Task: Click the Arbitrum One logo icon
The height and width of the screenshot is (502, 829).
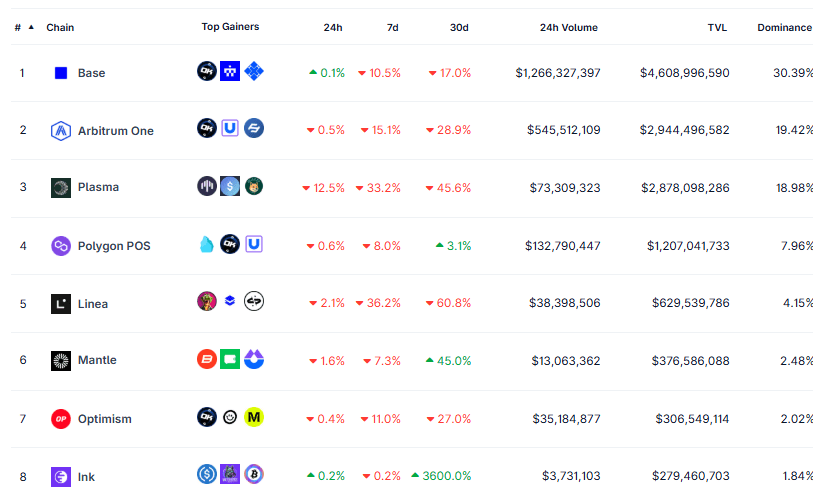Action: coord(61,131)
